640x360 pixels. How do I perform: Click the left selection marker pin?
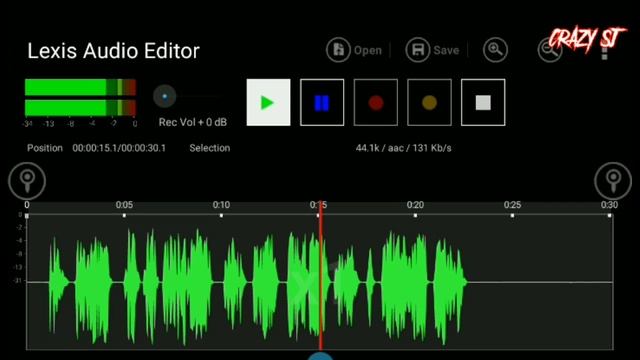pyautogui.click(x=27, y=181)
